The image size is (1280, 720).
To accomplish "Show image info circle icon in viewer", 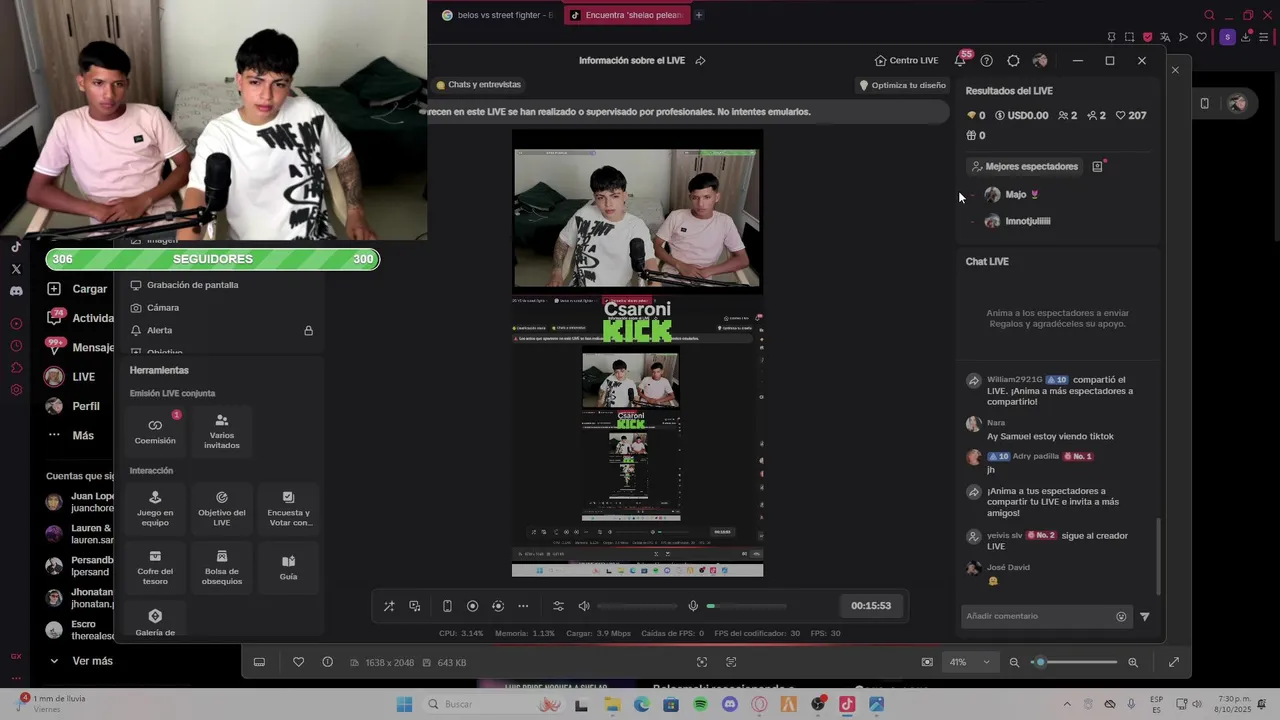I will pos(327,662).
